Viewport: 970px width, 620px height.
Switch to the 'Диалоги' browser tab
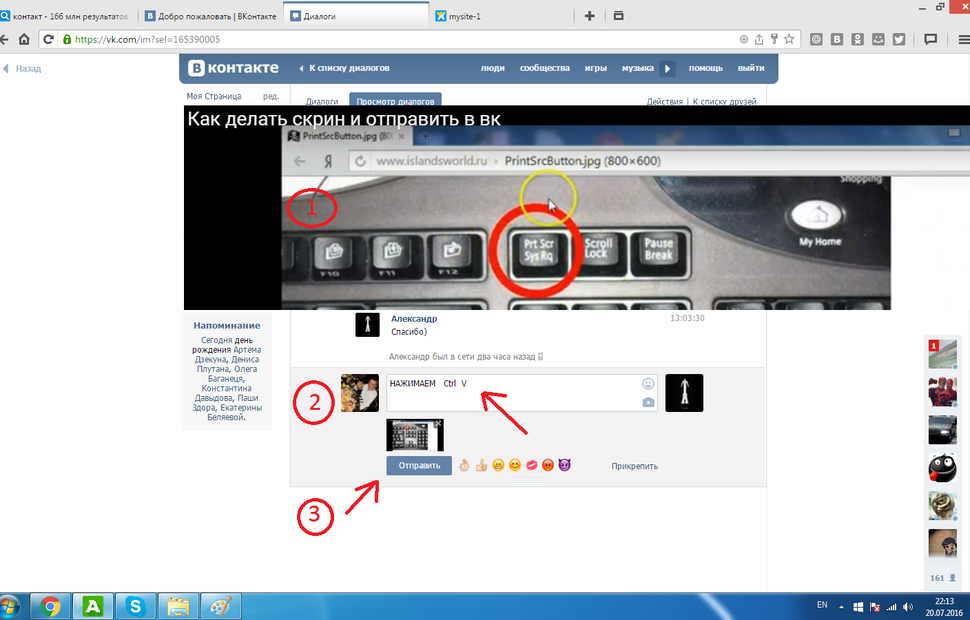pos(356,16)
